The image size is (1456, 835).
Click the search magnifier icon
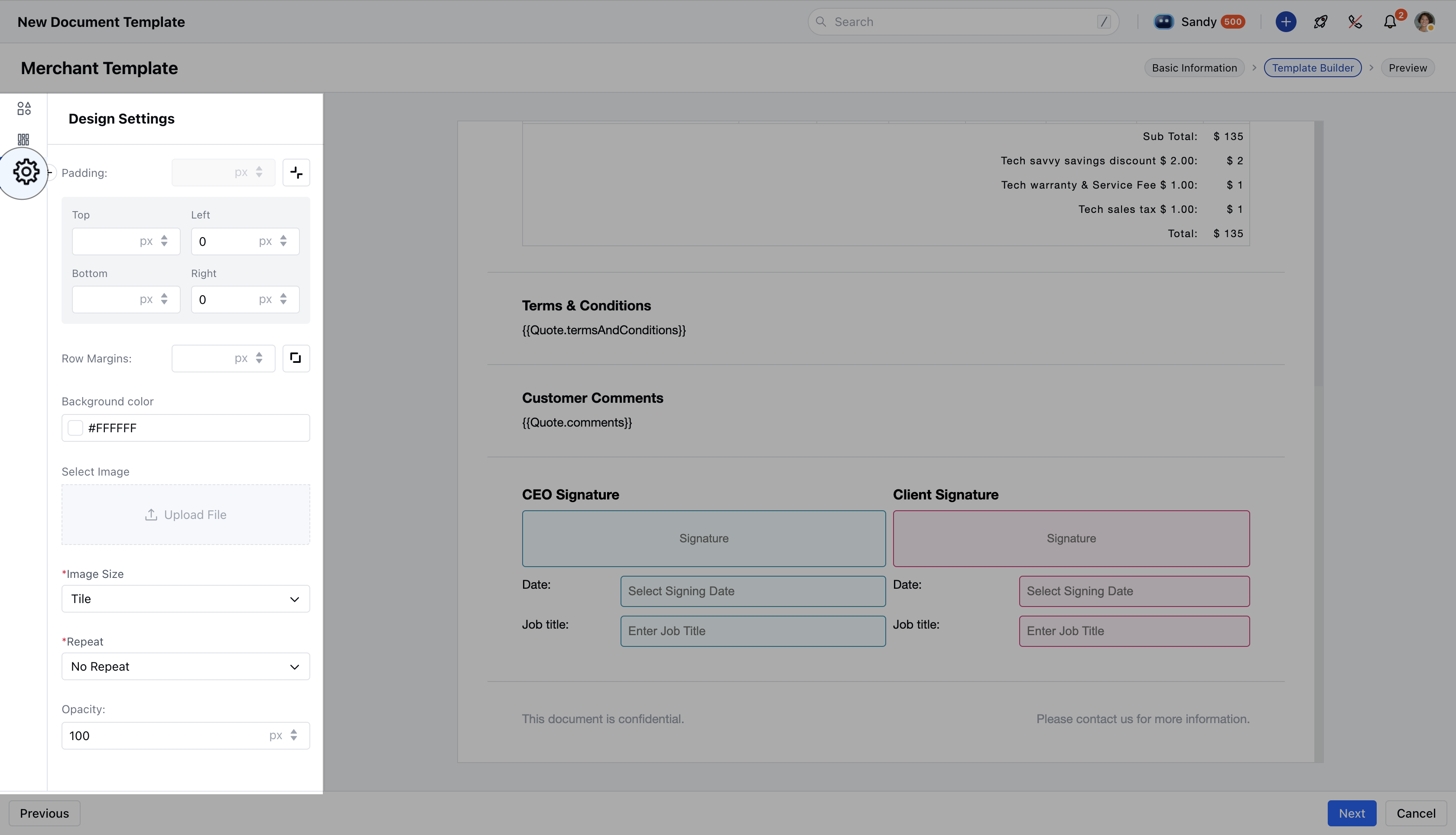tap(821, 22)
